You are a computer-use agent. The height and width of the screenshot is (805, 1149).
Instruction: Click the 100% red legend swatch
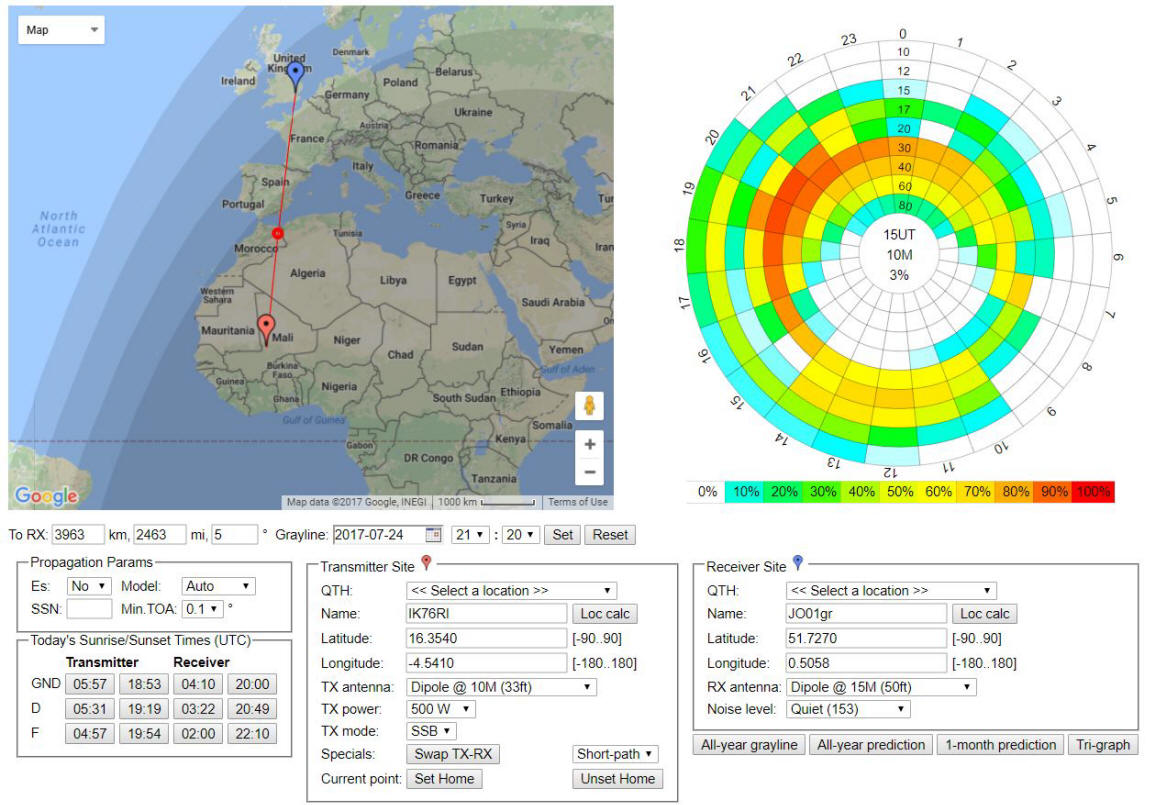(1091, 492)
